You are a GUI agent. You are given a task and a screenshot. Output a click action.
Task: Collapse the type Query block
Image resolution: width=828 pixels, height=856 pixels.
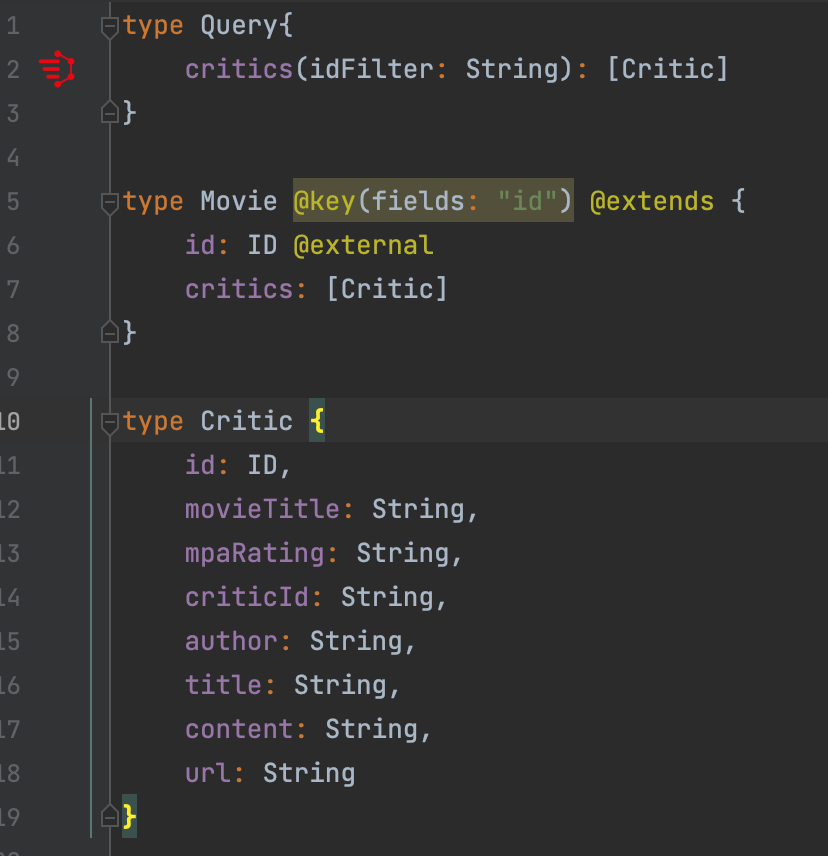coord(110,26)
